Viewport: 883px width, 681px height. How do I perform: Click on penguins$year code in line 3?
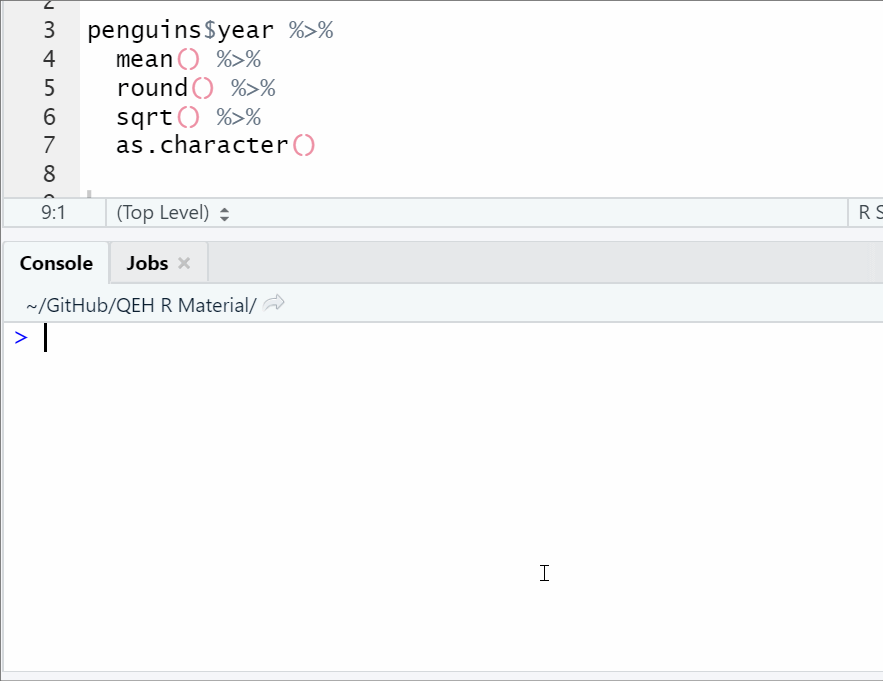coord(180,30)
